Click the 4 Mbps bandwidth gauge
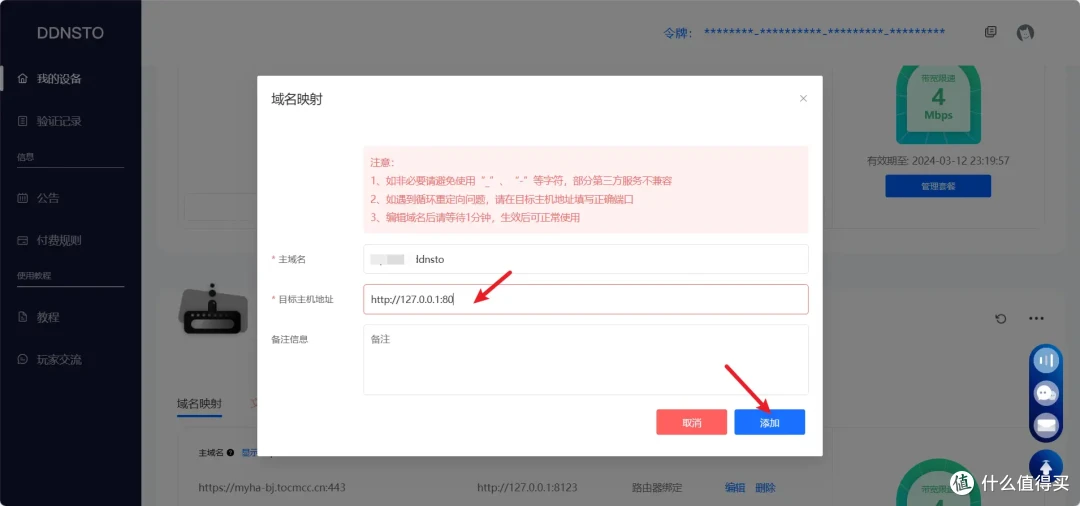The image size is (1080, 506). (937, 103)
